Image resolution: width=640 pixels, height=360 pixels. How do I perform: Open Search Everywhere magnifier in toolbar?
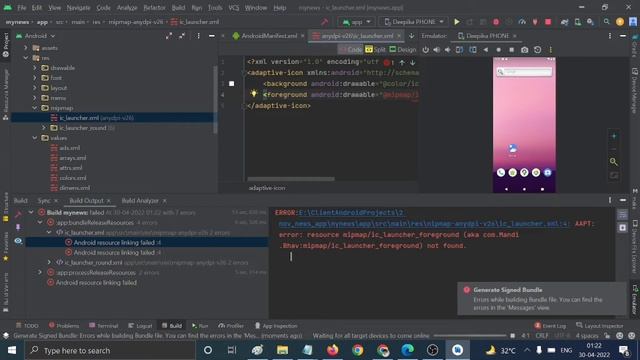[x=607, y=22]
